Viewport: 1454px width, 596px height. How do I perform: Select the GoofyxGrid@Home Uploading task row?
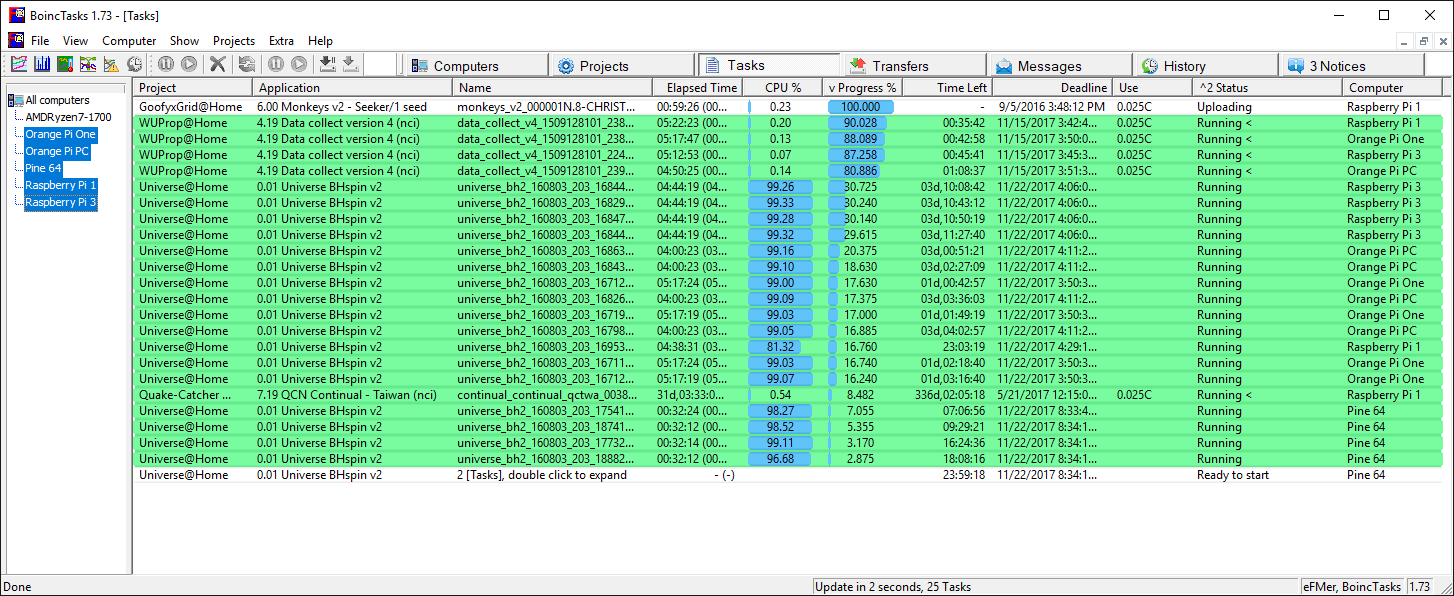tap(789, 107)
